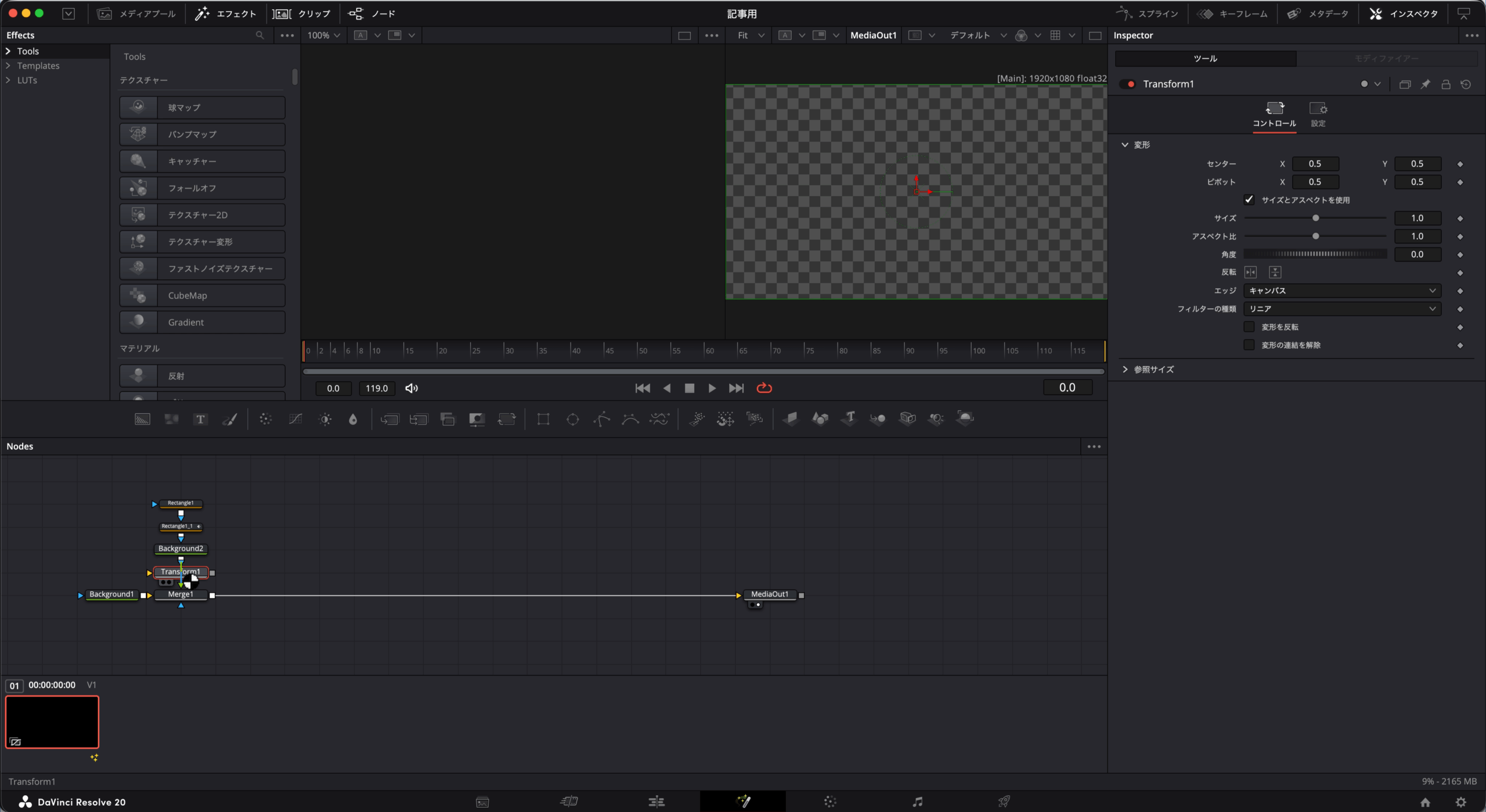Image resolution: width=1486 pixels, height=812 pixels.
Task: Click the サイズ slider
Action: tap(1315, 218)
